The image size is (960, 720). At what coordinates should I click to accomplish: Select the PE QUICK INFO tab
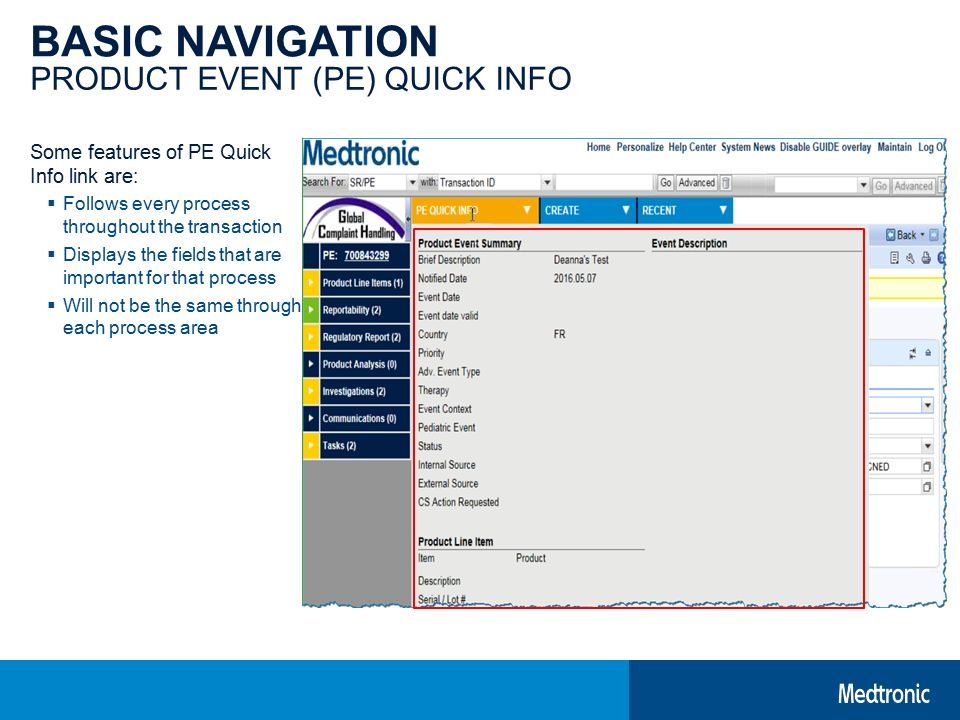(x=474, y=210)
